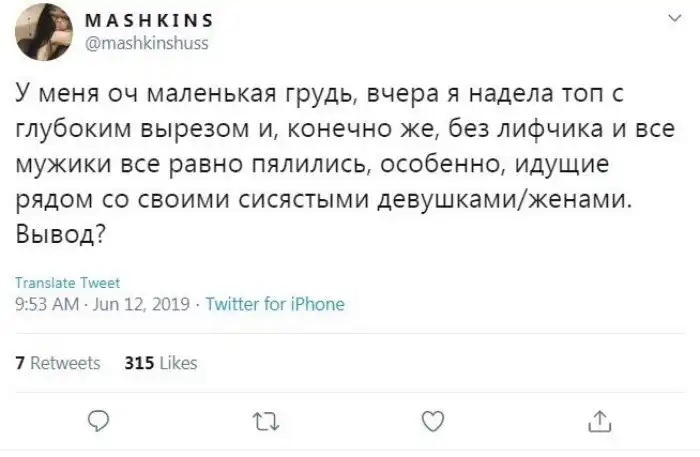Image resolution: width=700 pixels, height=457 pixels.
Task: Open the MASHKINS profile avatar
Action: (42, 31)
